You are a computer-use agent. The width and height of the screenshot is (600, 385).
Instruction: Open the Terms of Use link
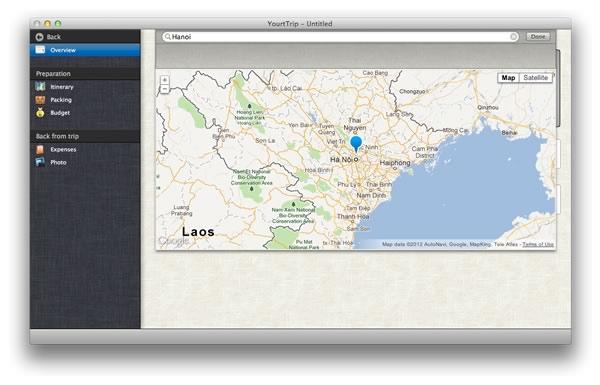click(538, 244)
